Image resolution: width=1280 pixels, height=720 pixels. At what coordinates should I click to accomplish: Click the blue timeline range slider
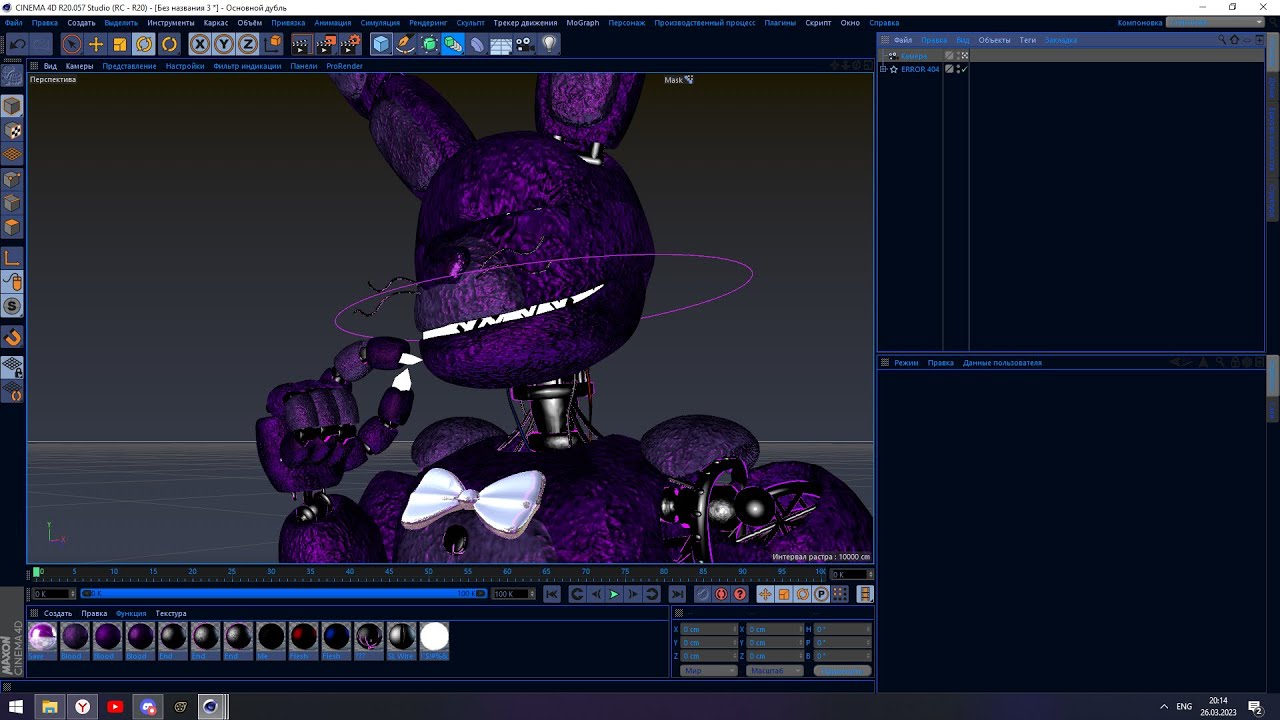[x=283, y=593]
